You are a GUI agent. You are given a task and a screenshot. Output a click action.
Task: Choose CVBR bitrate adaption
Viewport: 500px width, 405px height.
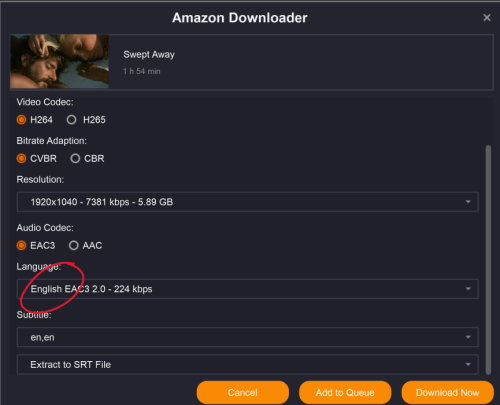(x=21, y=158)
